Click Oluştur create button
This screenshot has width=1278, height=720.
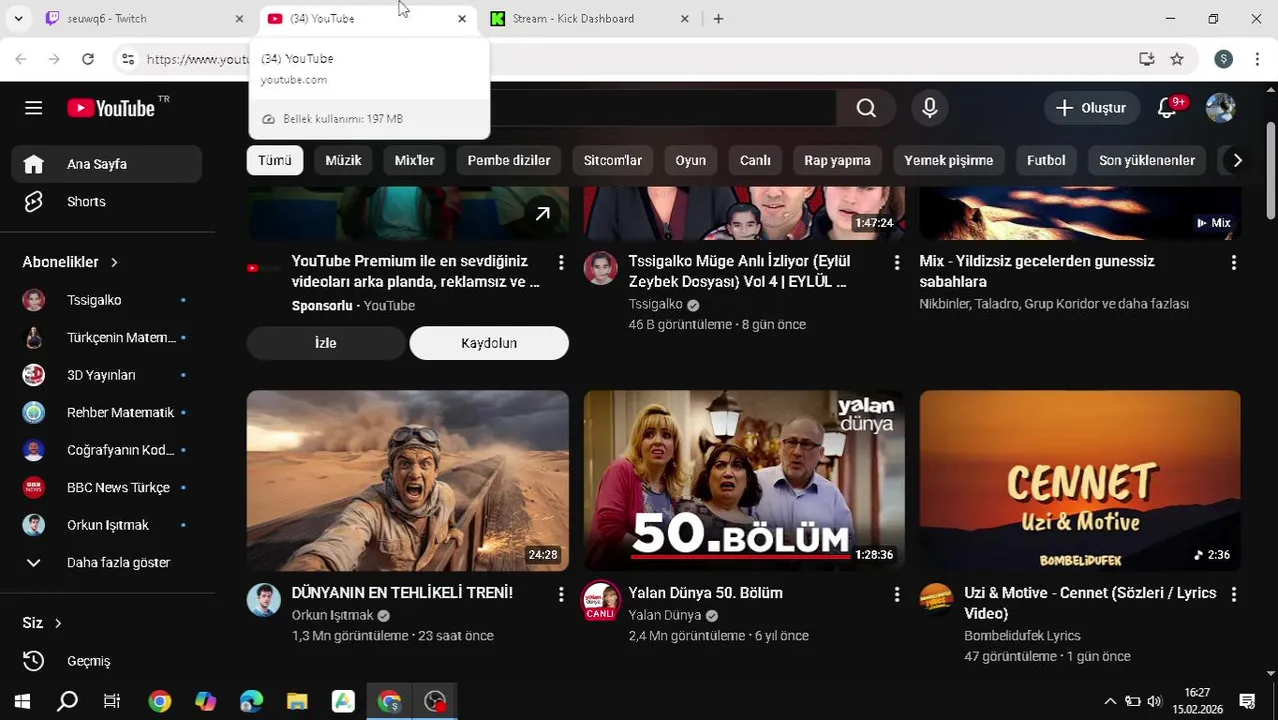[1091, 108]
